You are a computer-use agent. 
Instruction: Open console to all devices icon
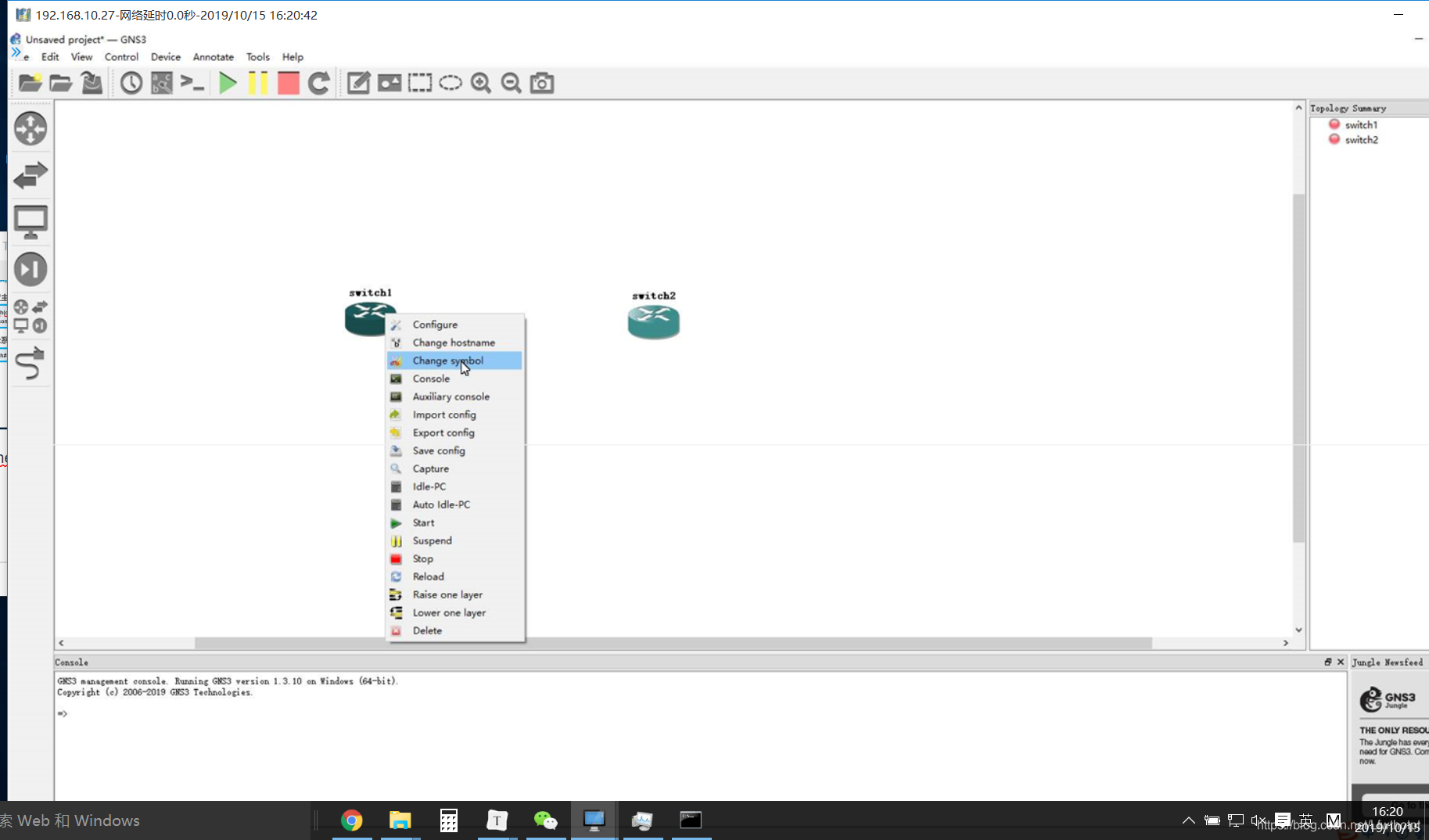pyautogui.click(x=192, y=83)
